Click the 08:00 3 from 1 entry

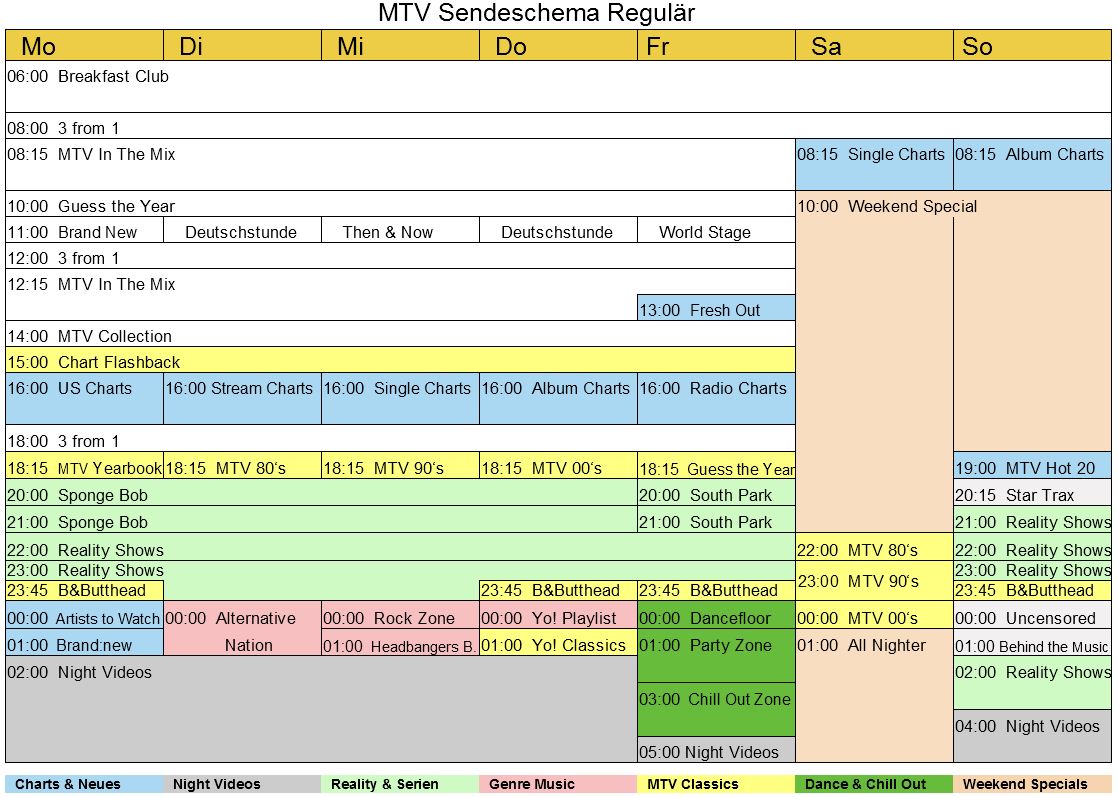coord(558,125)
